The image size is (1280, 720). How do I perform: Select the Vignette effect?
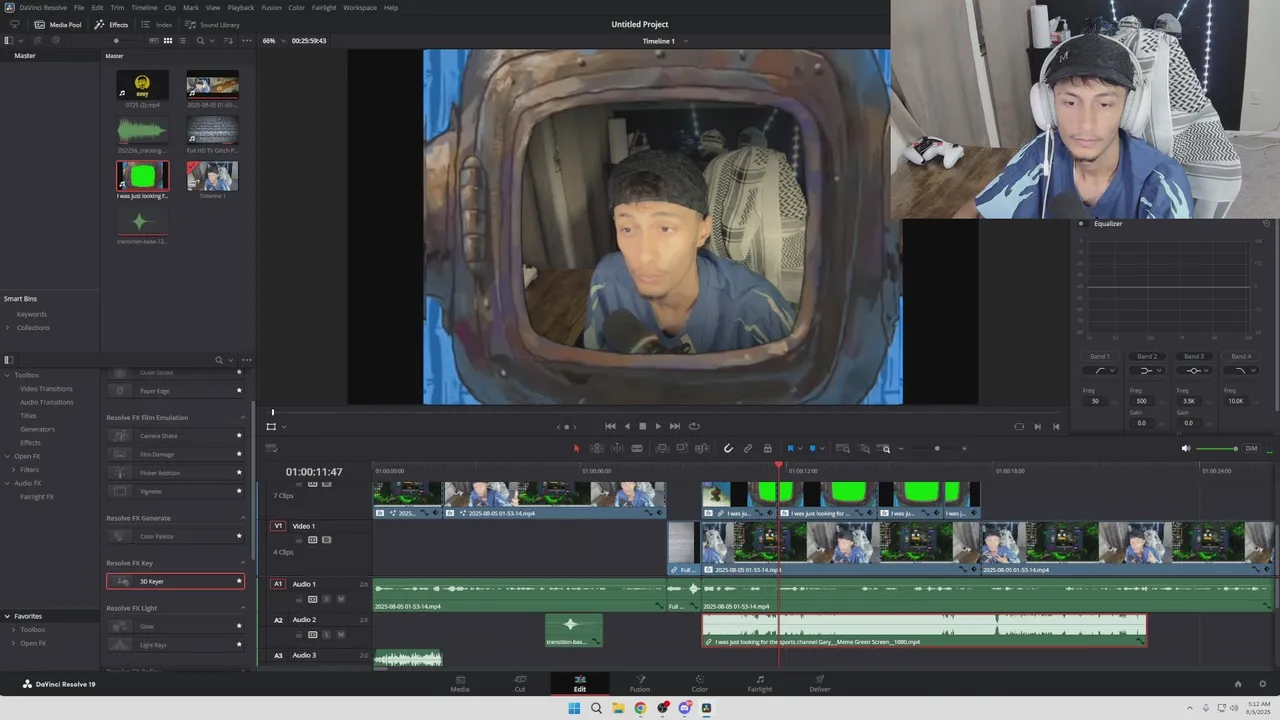coord(175,491)
